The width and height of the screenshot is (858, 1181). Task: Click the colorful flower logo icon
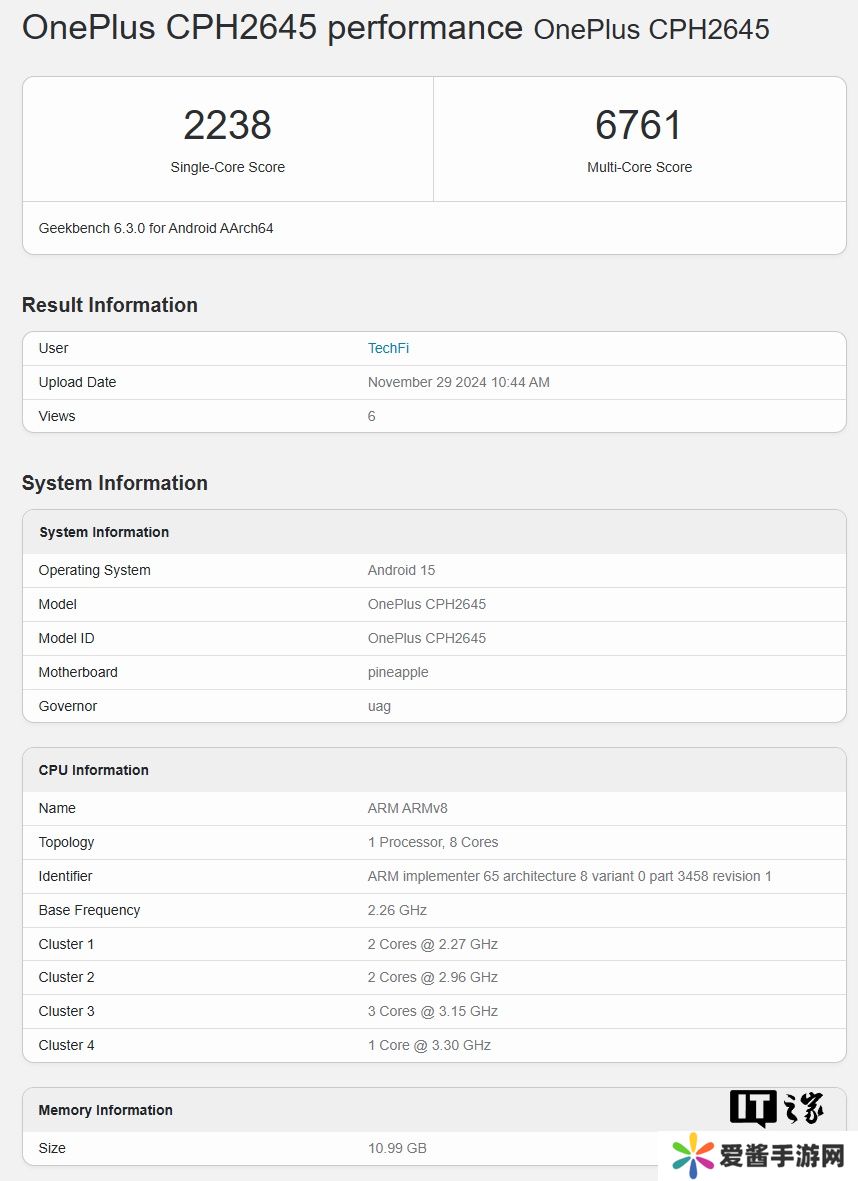click(693, 1157)
